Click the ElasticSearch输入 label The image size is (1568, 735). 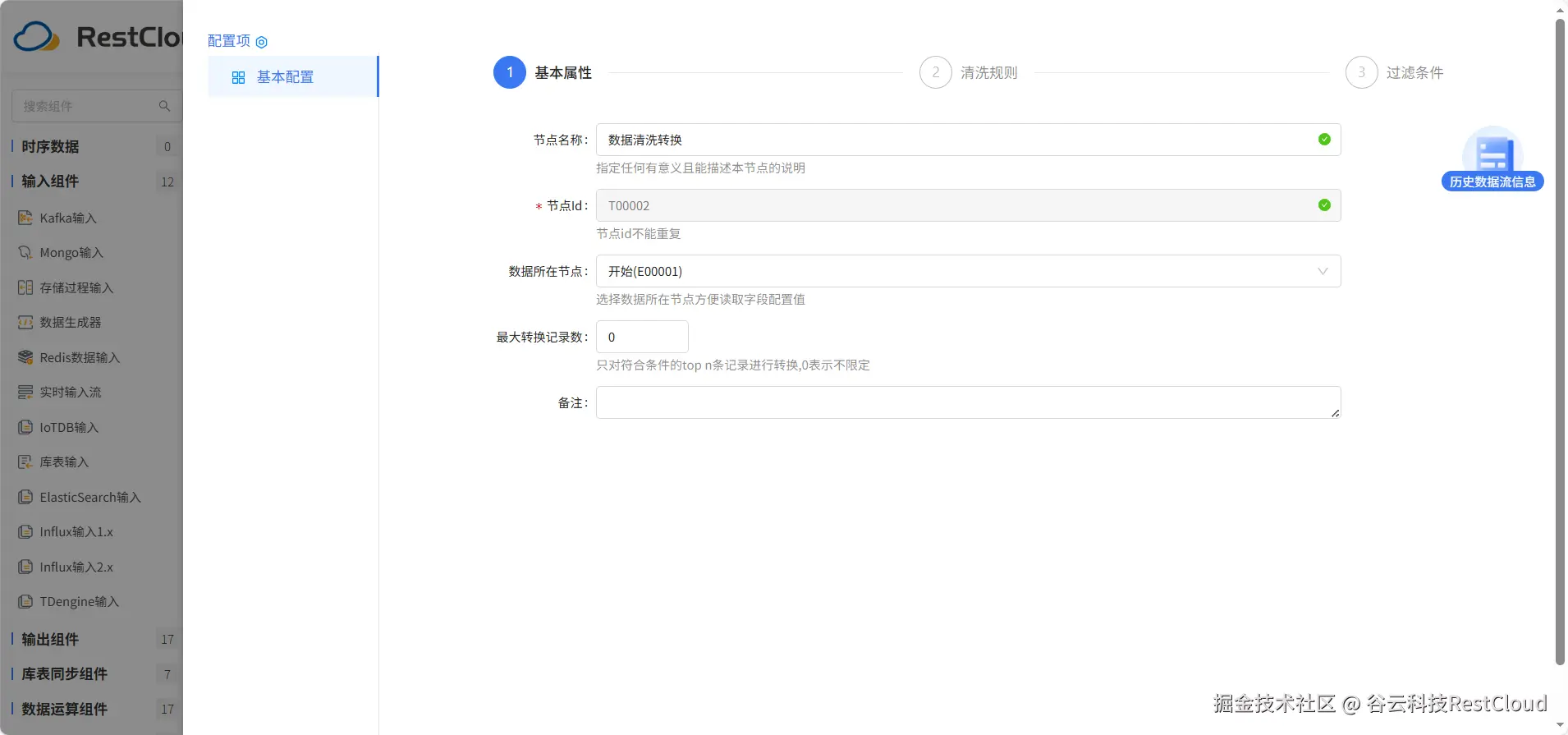pos(90,497)
